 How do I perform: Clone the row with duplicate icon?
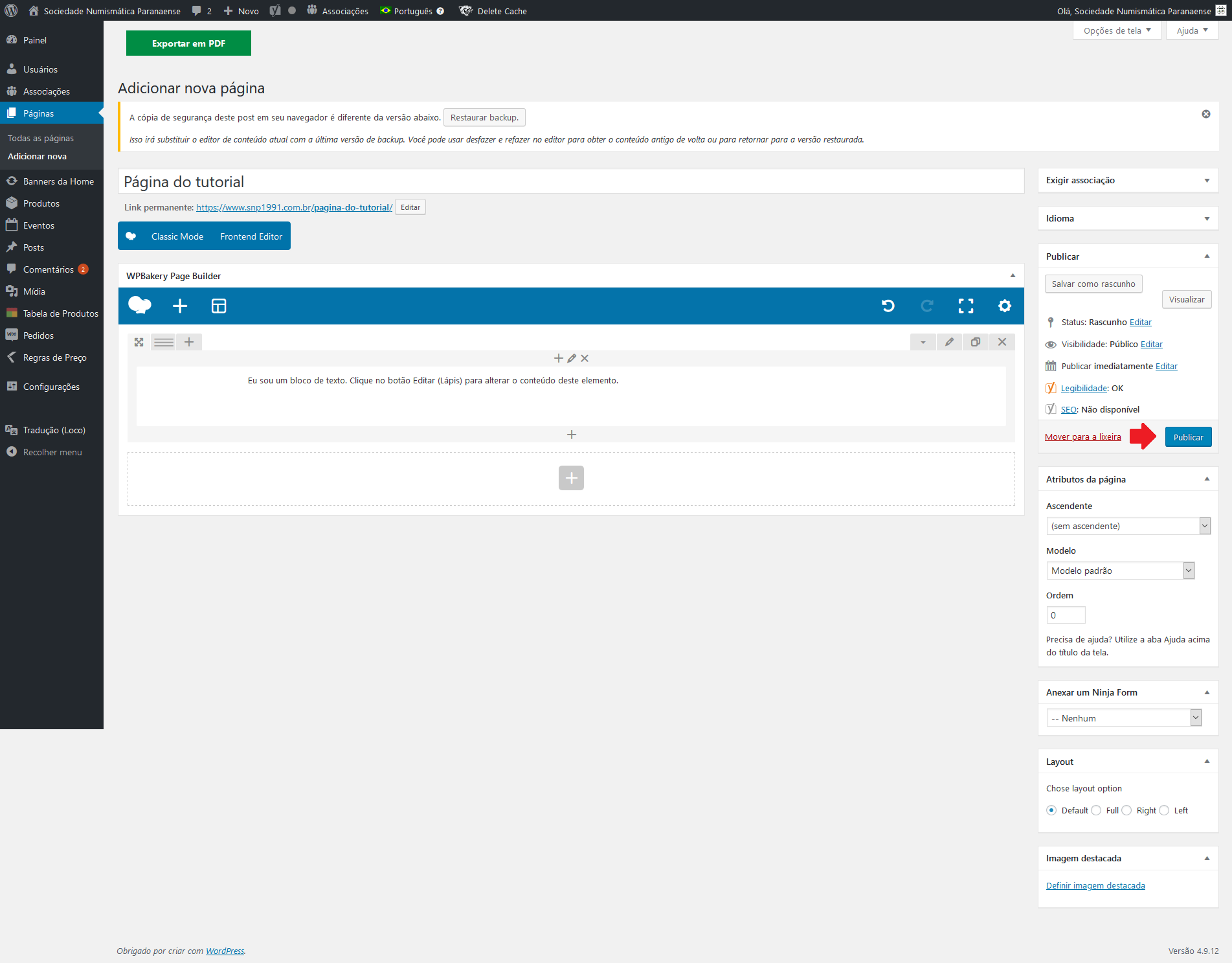976,342
